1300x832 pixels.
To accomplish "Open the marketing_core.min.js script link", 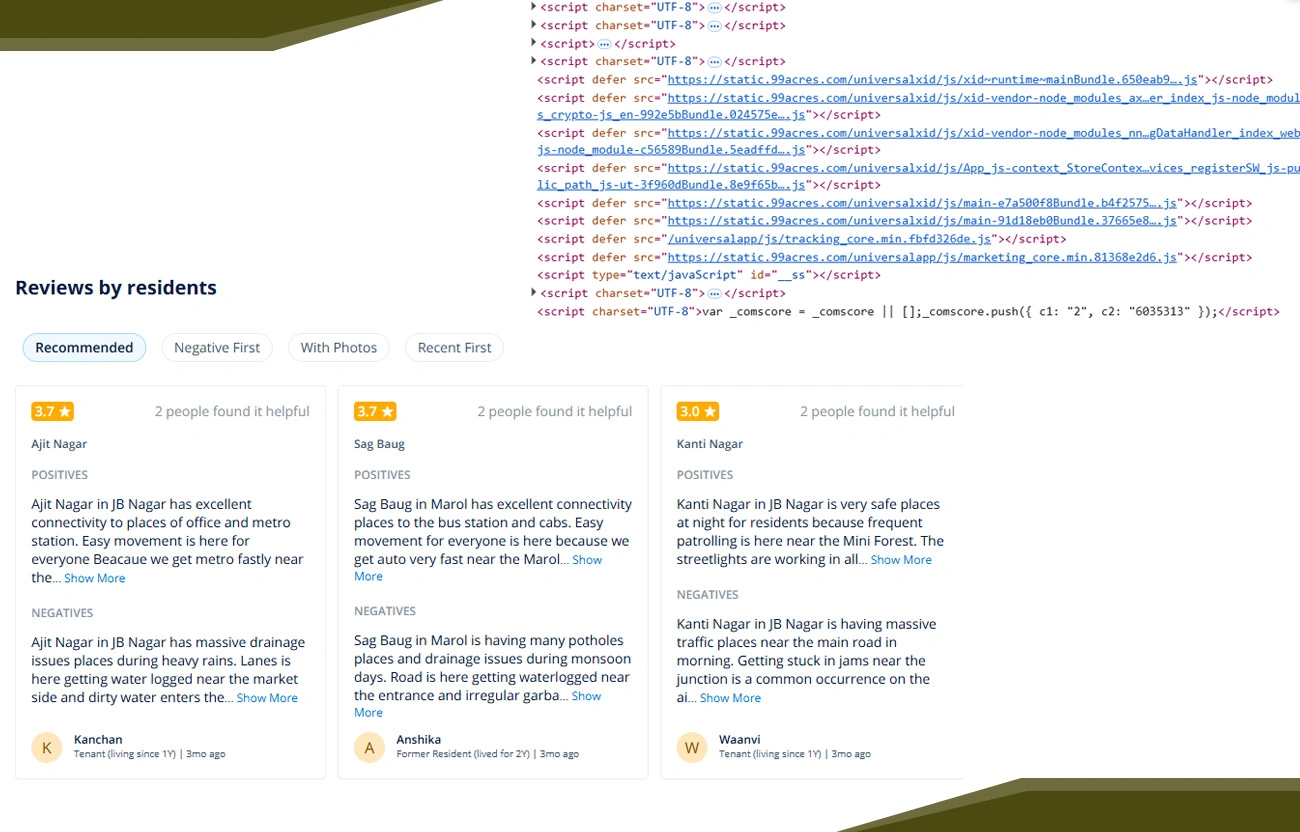I will 921,258.
